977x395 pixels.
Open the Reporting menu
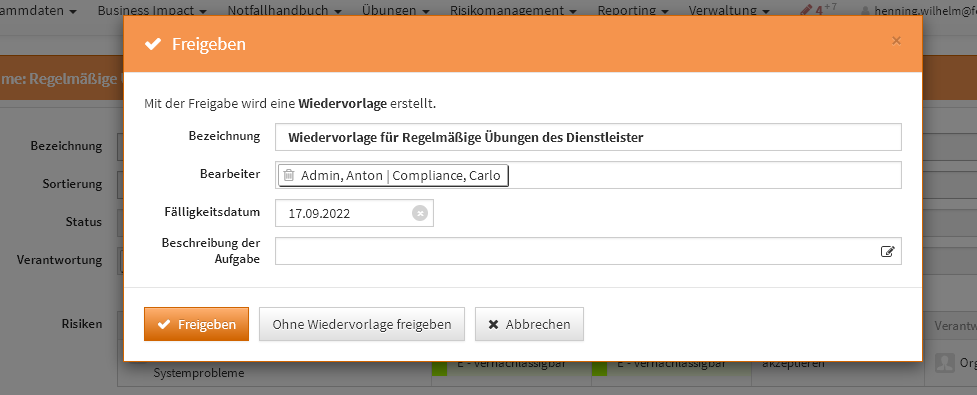633,11
